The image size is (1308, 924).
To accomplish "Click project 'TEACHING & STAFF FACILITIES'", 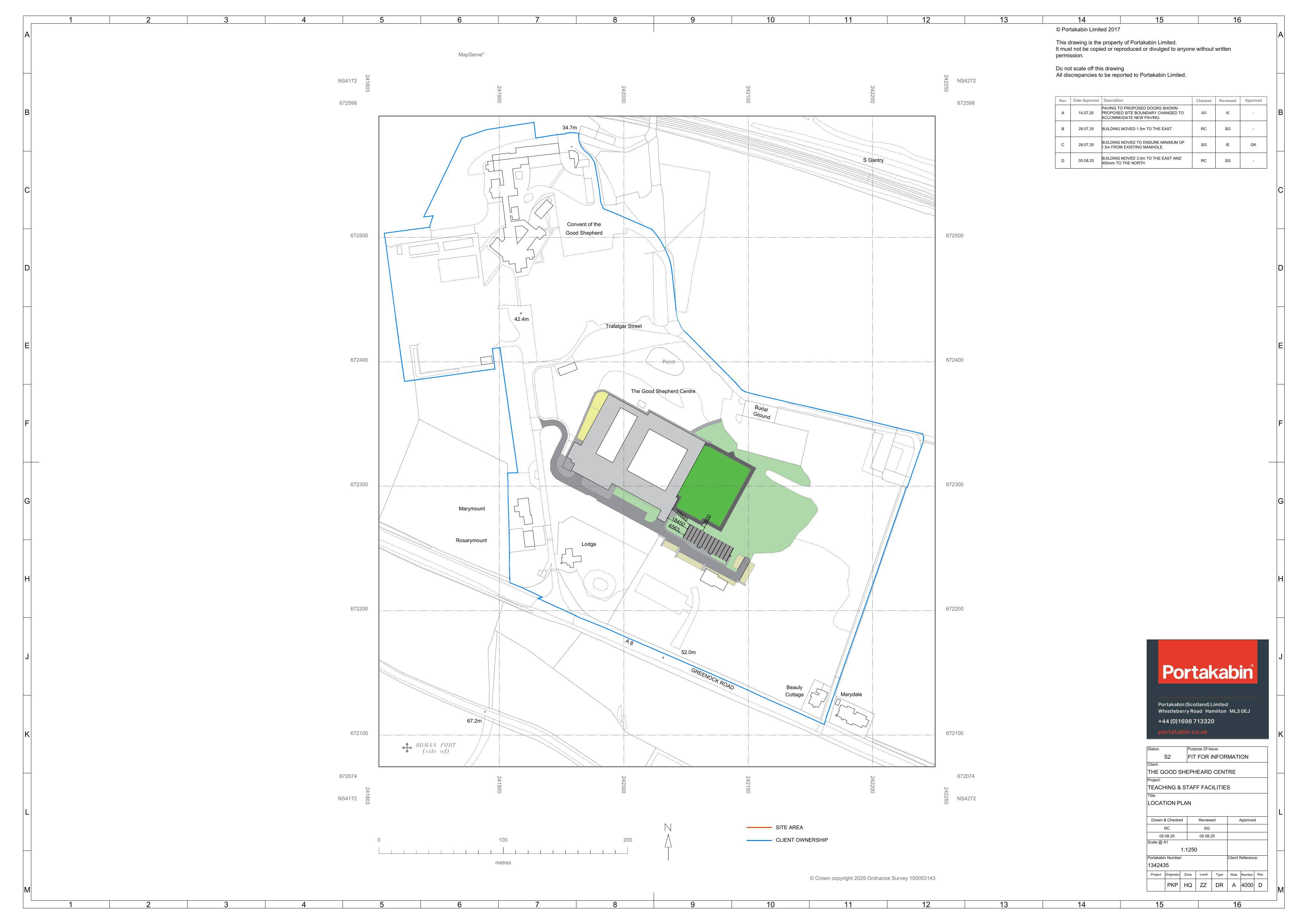I will [x=1188, y=787].
